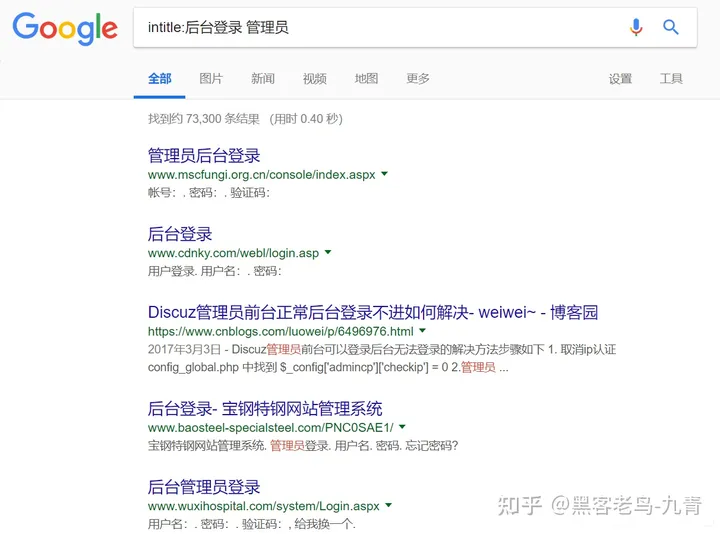Click the snippet 帐号: . 密码: . 验证码:
720x534 pixels.
(209, 192)
